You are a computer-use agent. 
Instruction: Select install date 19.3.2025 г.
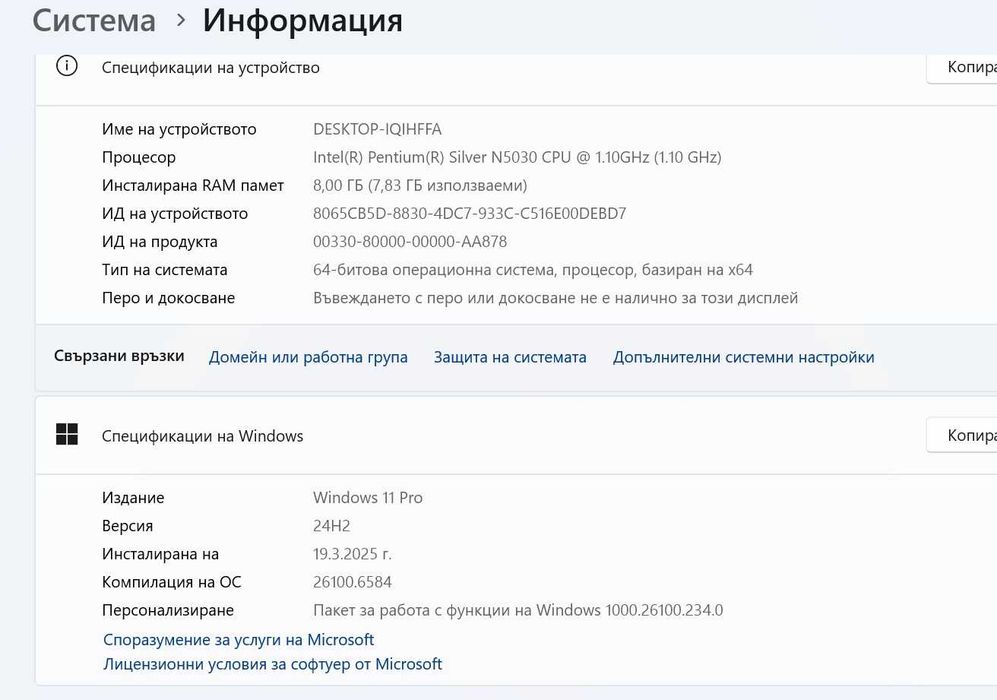352,554
